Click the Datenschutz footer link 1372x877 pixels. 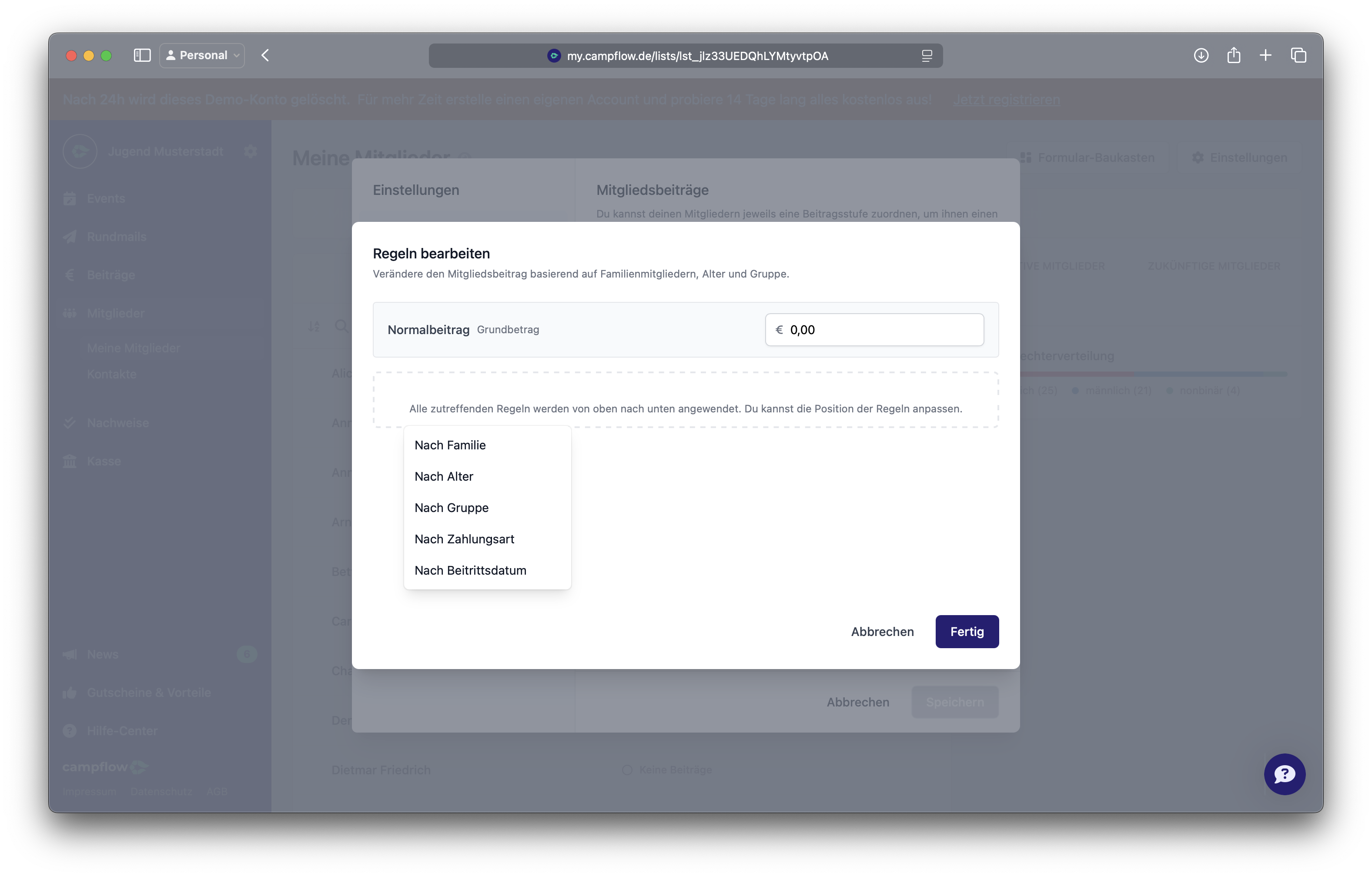pyautogui.click(x=161, y=792)
